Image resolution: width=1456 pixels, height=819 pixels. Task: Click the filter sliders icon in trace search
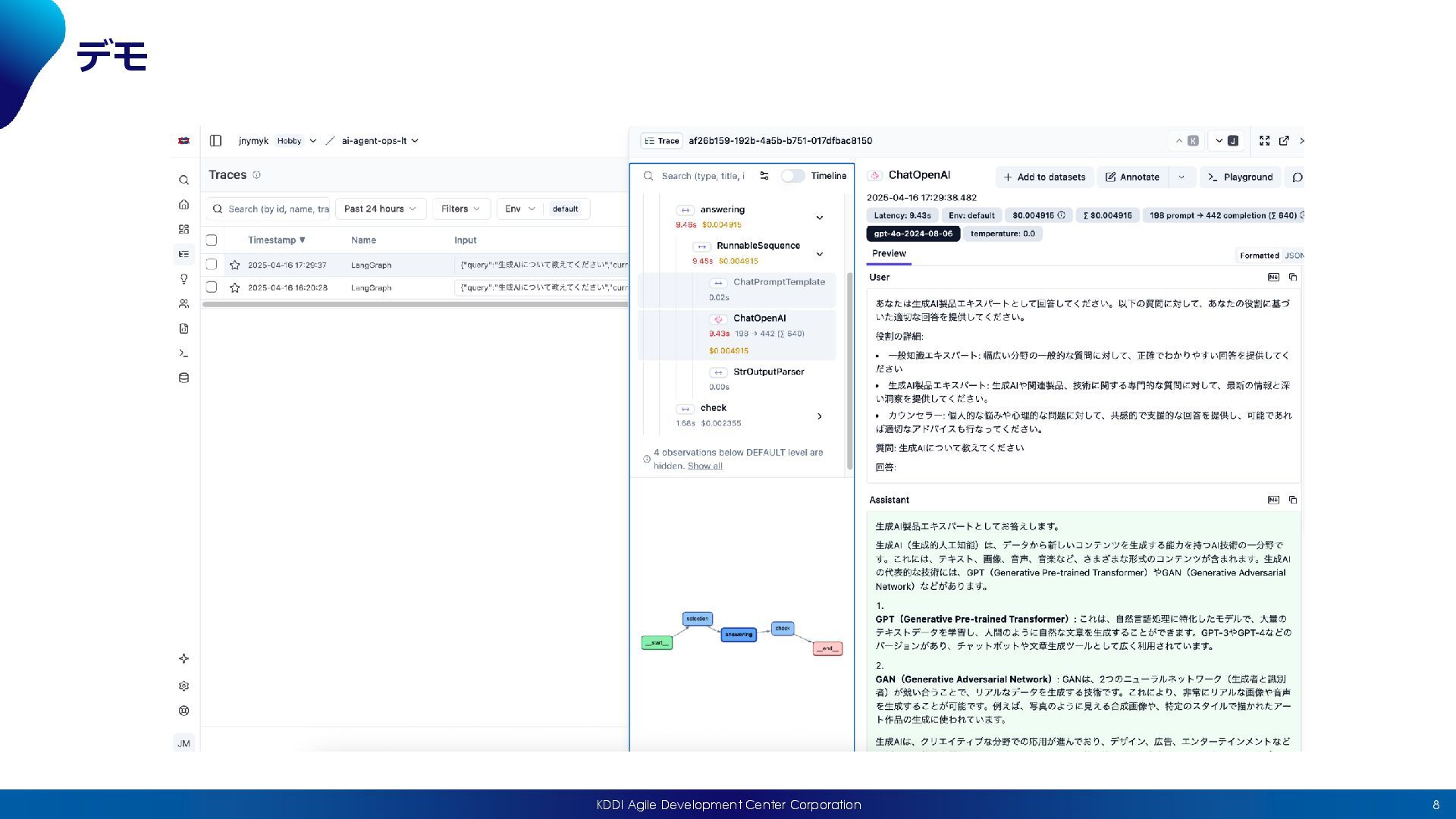click(764, 176)
